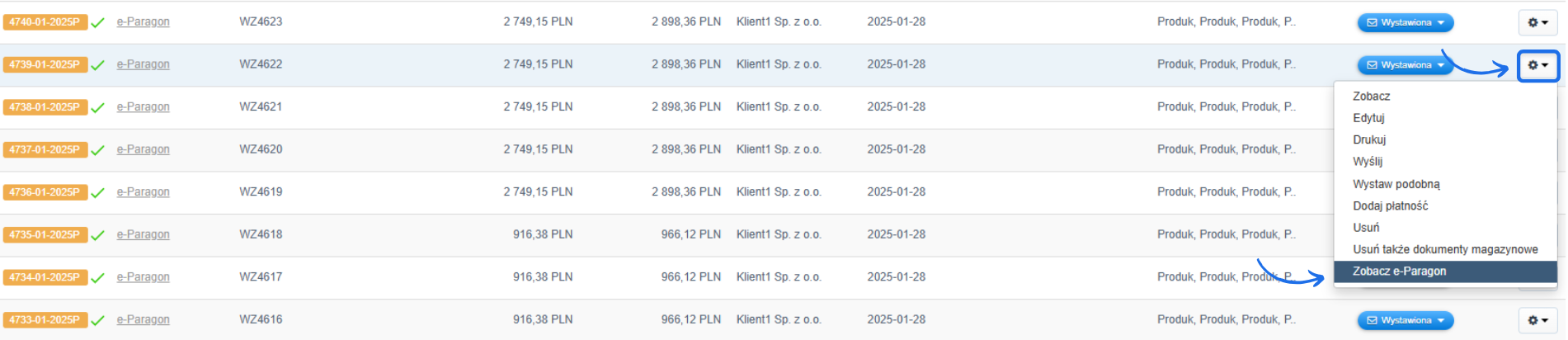The width and height of the screenshot is (1568, 340).
Task: Choose "Dodaj płatność" from the menu
Action: pos(1390,206)
